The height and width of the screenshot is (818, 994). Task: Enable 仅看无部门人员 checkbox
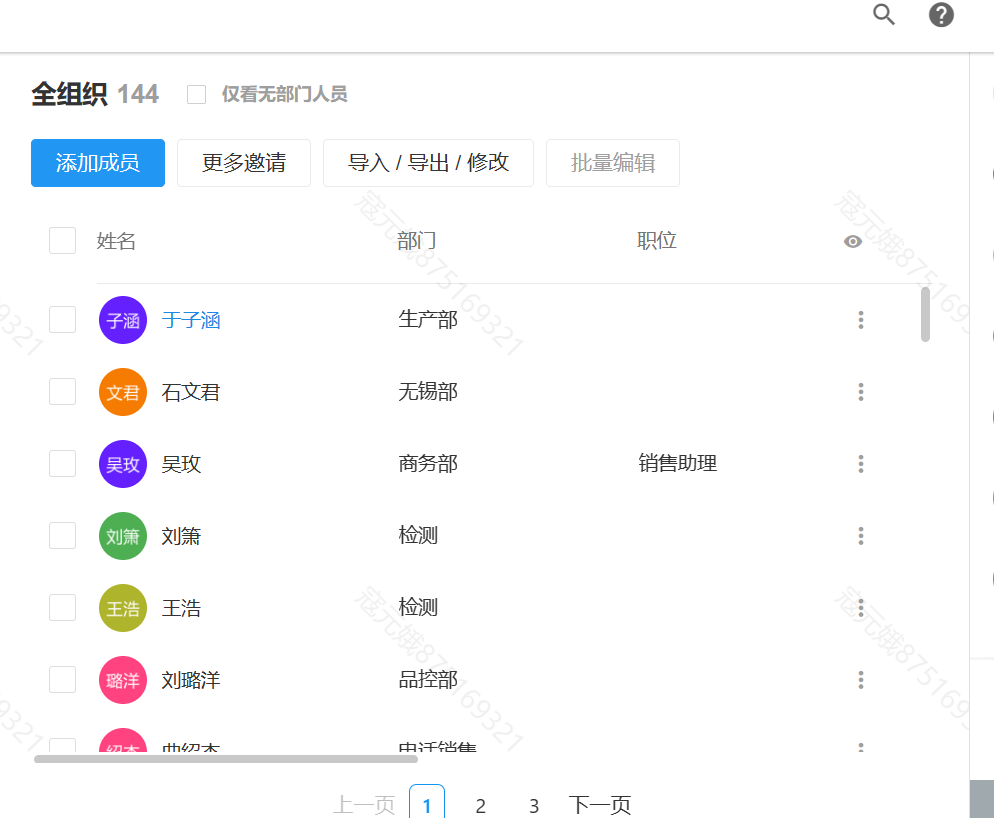[x=197, y=95]
